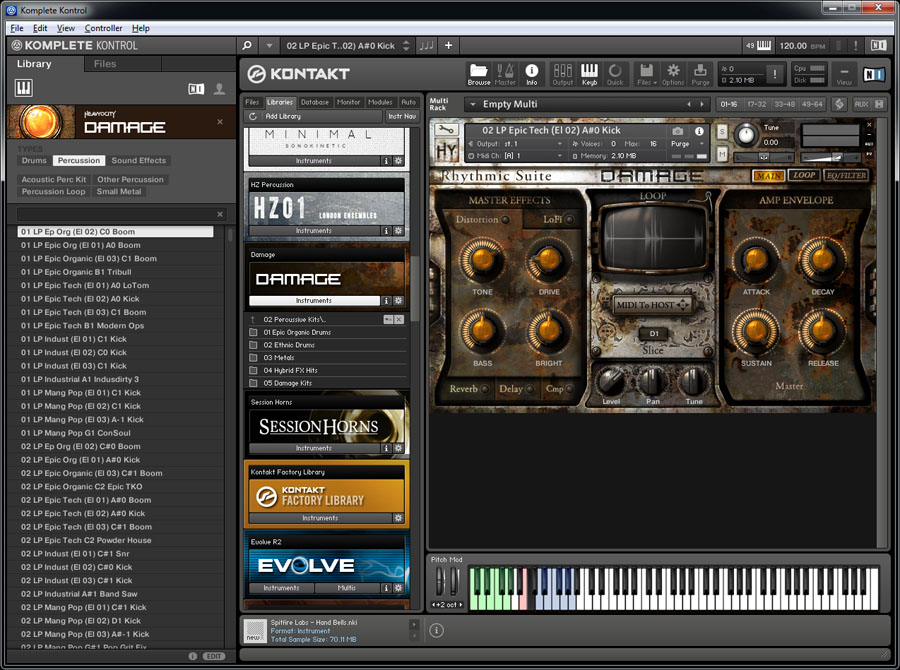Viewport: 900px width, 670px height.
Task: Mute the instrument with M button
Action: point(722,154)
